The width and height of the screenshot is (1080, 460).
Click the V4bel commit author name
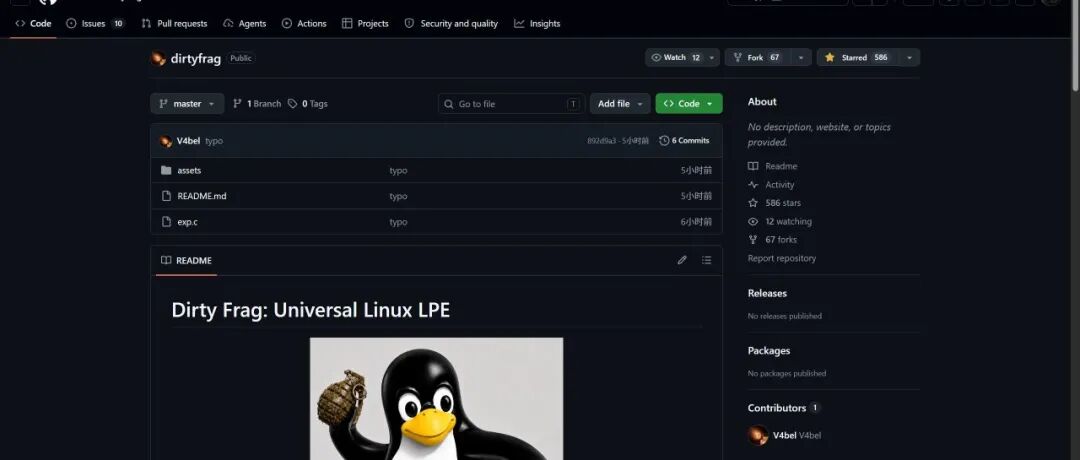tap(188, 141)
